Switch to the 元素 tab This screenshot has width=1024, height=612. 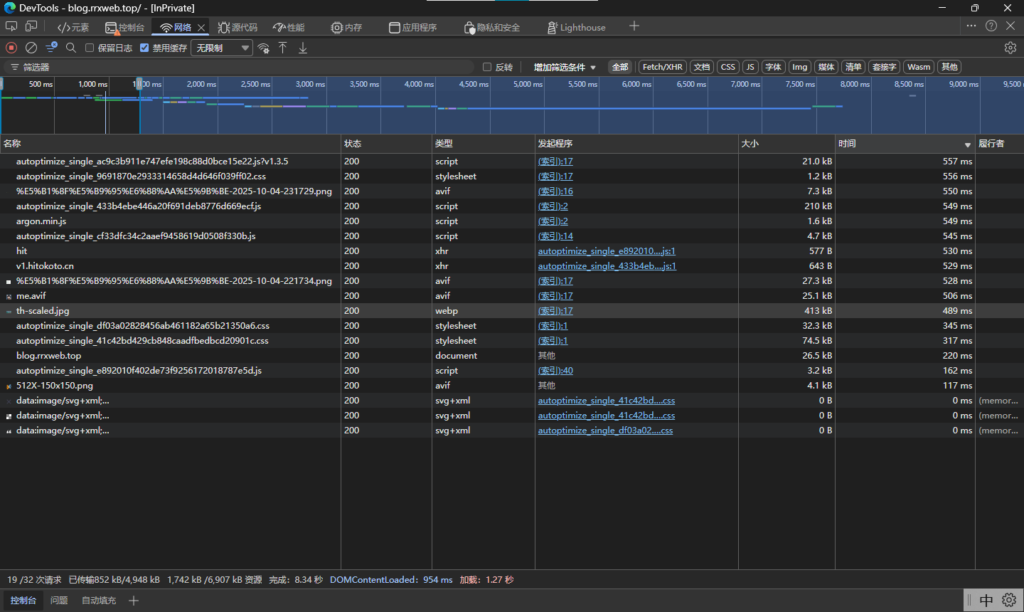73,27
